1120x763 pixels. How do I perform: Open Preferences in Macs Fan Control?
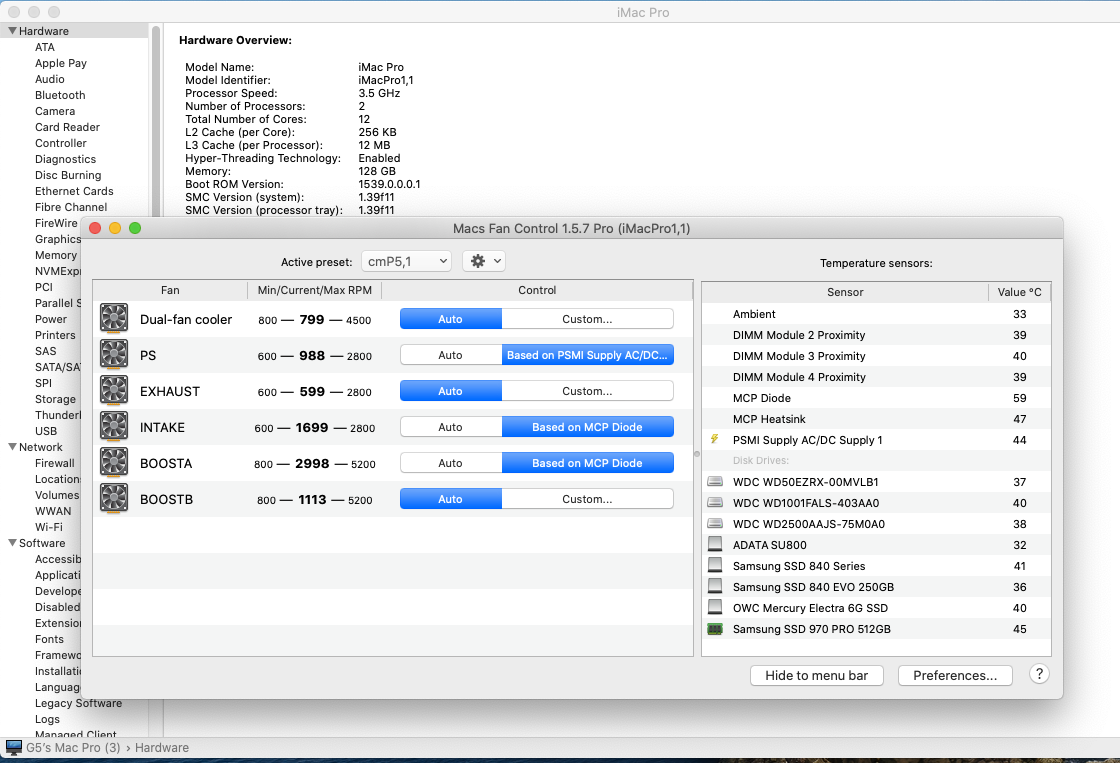[955, 675]
